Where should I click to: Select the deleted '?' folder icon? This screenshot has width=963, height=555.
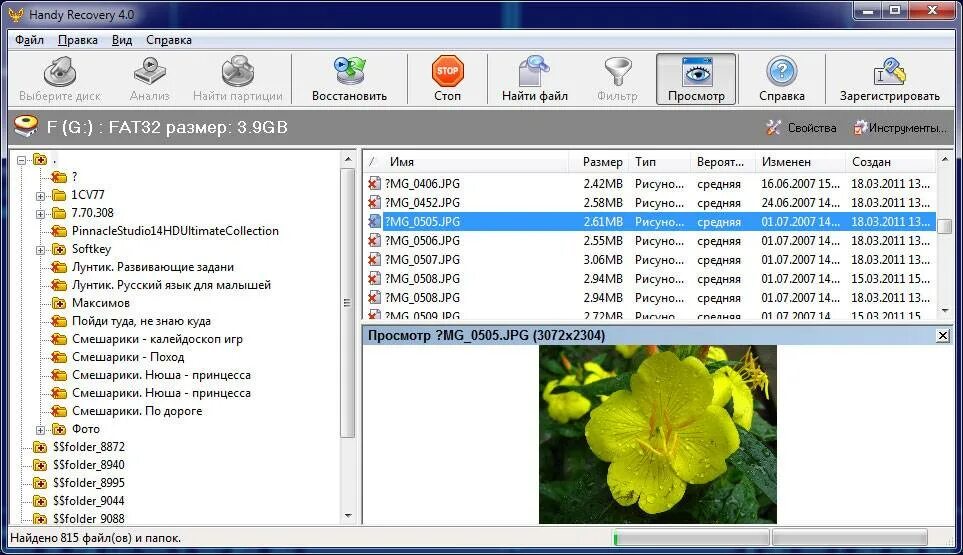pos(59,177)
